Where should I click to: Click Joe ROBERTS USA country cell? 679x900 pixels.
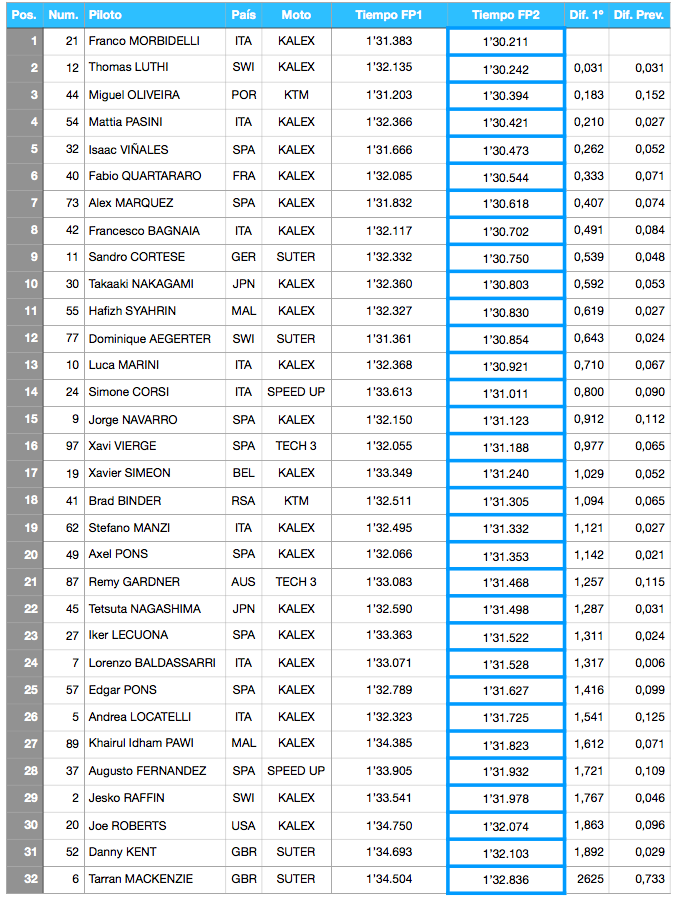[x=243, y=826]
